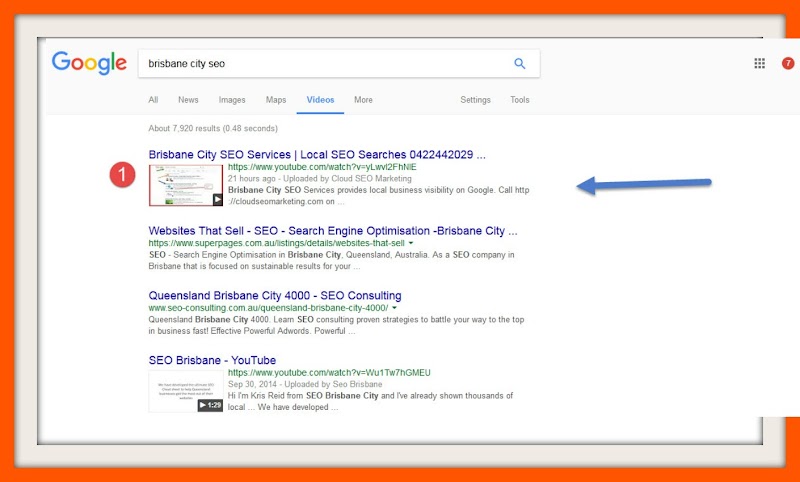This screenshot has width=800, height=482.
Task: Open the search Tools options
Action: click(x=519, y=100)
